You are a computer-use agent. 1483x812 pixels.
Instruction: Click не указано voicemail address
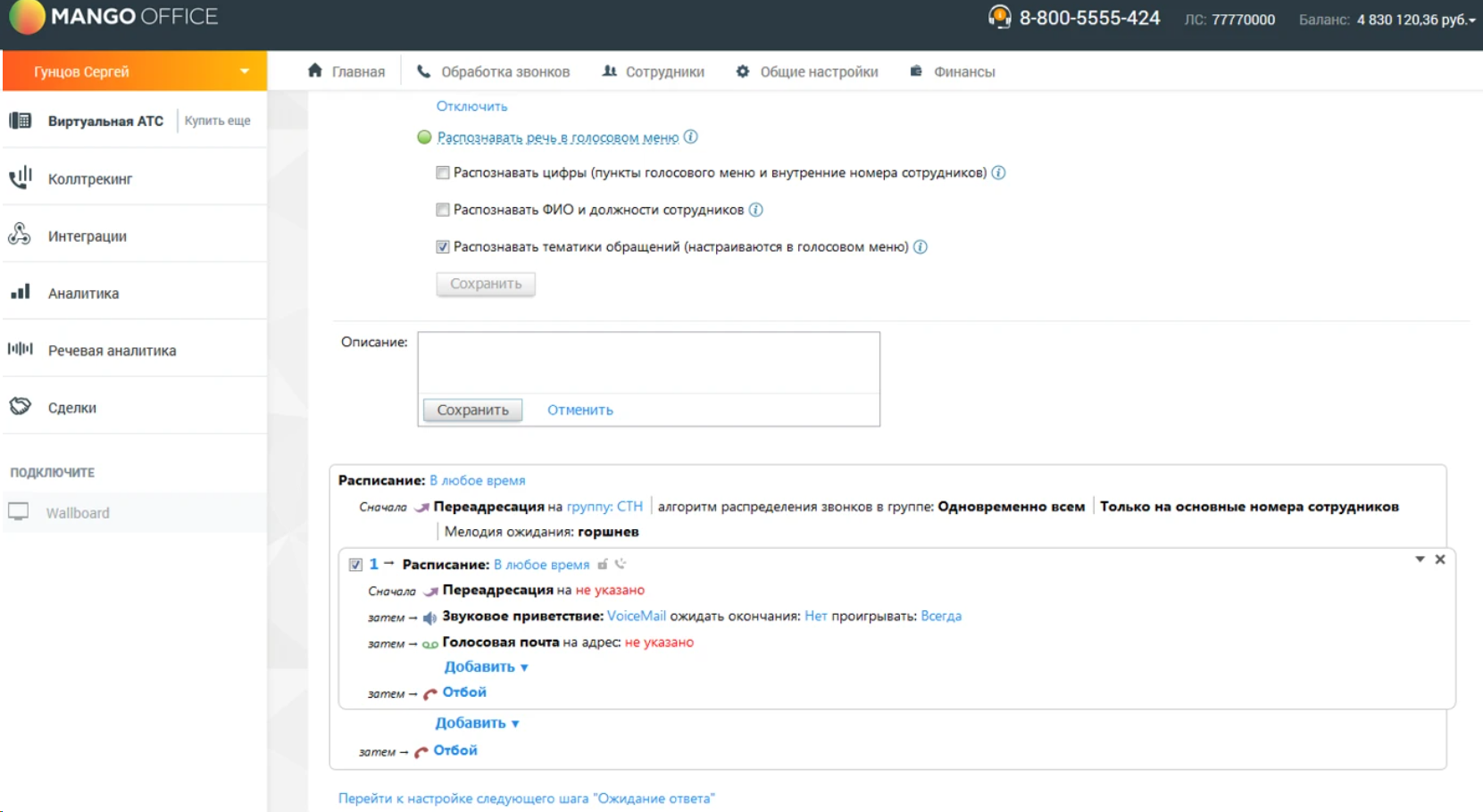(659, 642)
